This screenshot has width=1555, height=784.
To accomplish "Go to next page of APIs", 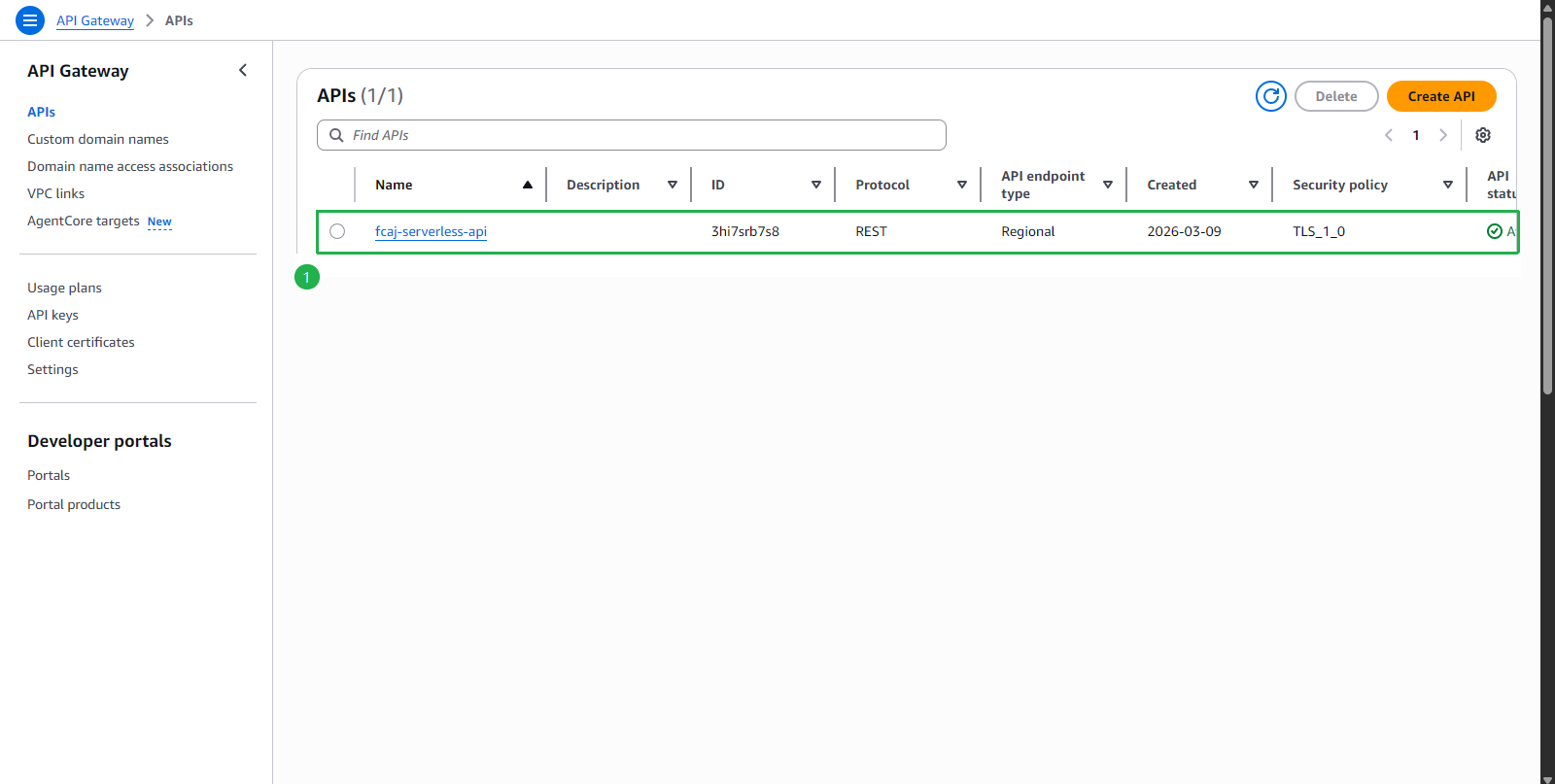I will coord(1443,135).
